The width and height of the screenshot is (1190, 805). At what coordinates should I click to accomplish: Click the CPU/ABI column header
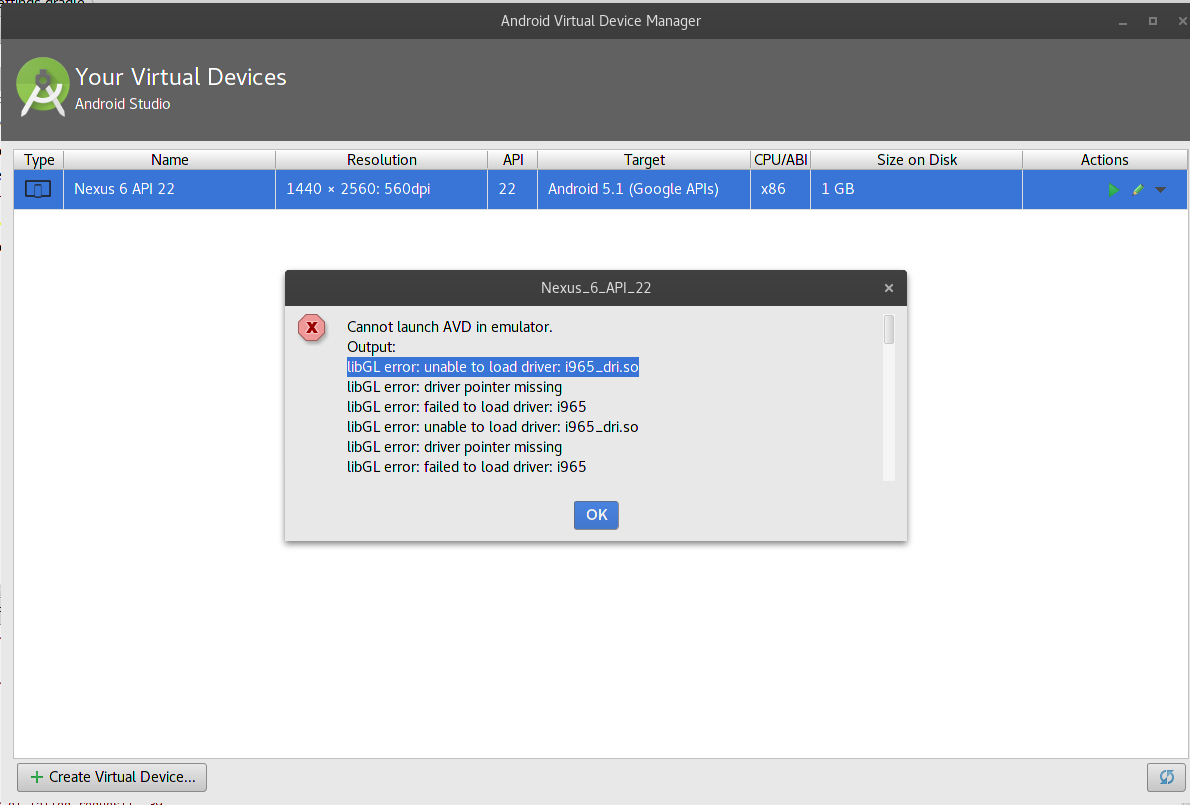780,159
